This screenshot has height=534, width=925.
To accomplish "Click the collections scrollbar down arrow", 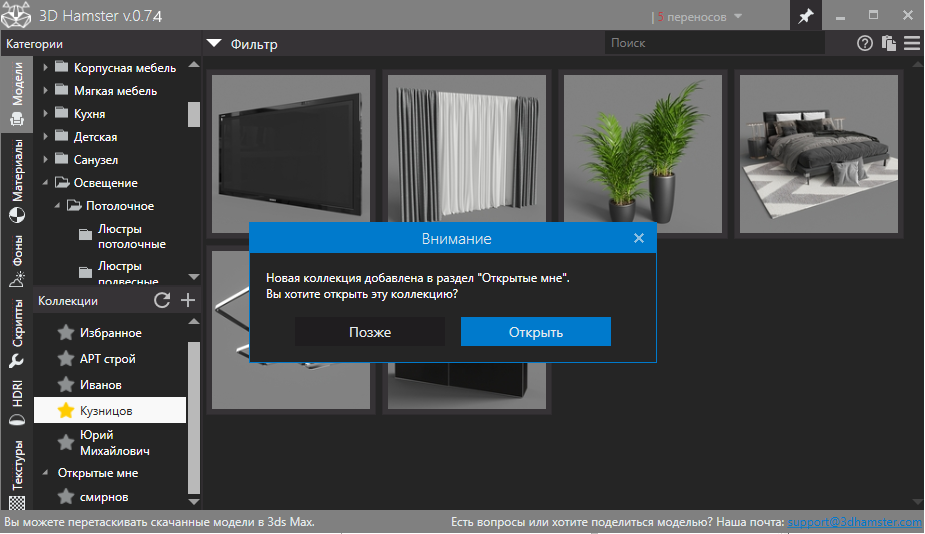I will click(193, 502).
